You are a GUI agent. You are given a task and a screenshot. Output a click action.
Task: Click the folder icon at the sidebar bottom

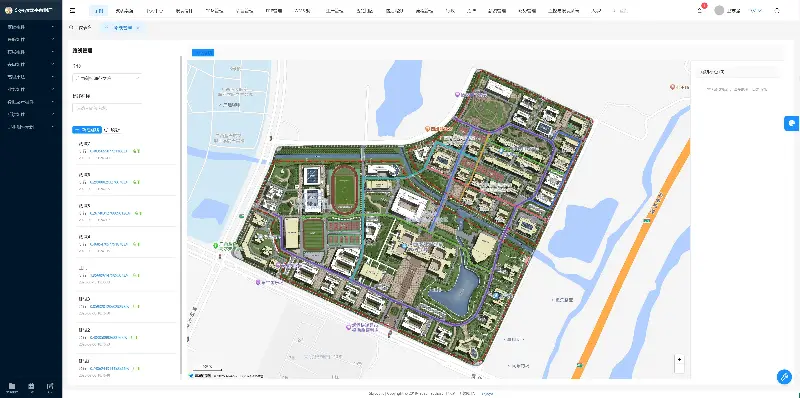[12, 386]
